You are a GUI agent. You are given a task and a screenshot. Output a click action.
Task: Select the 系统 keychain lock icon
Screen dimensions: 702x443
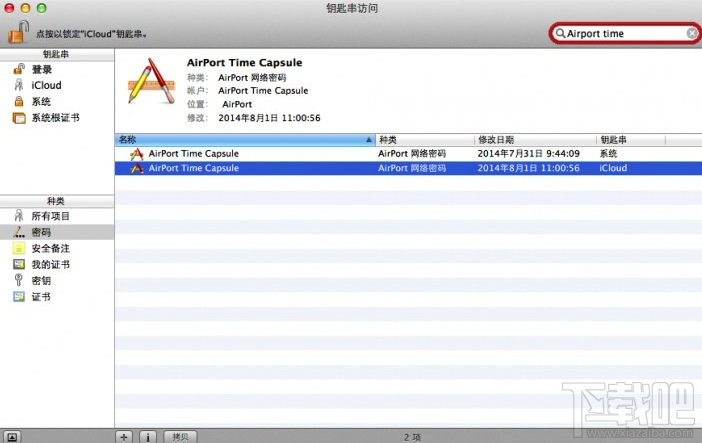point(19,101)
